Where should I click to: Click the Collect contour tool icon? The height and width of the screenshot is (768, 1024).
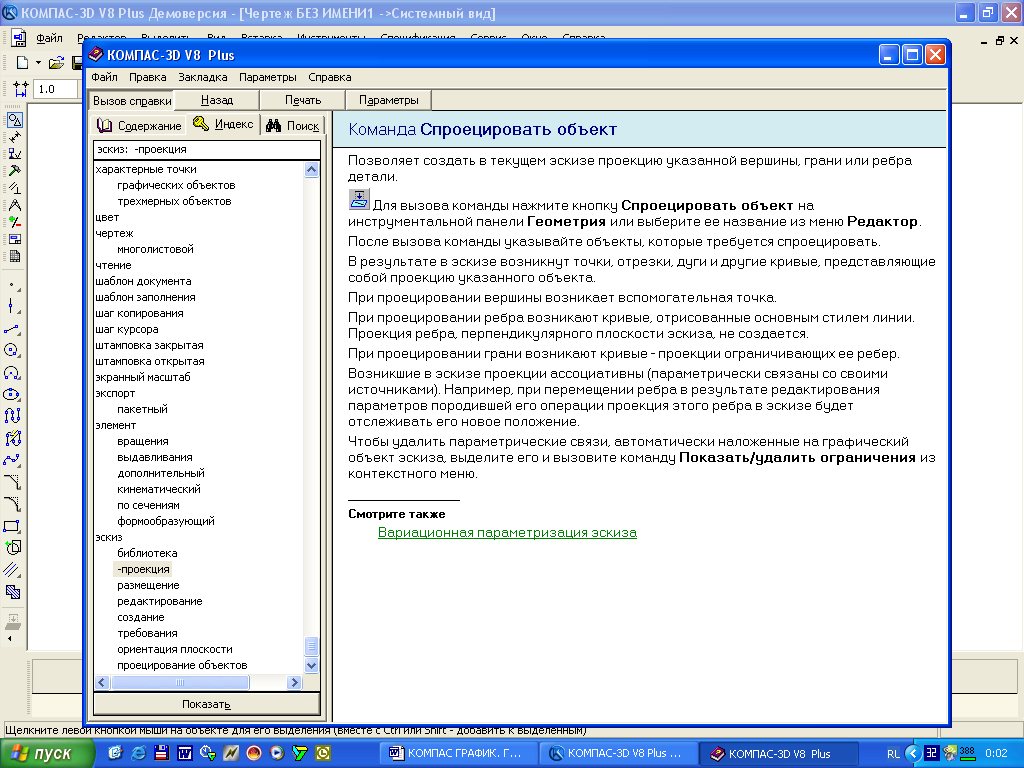coord(12,547)
